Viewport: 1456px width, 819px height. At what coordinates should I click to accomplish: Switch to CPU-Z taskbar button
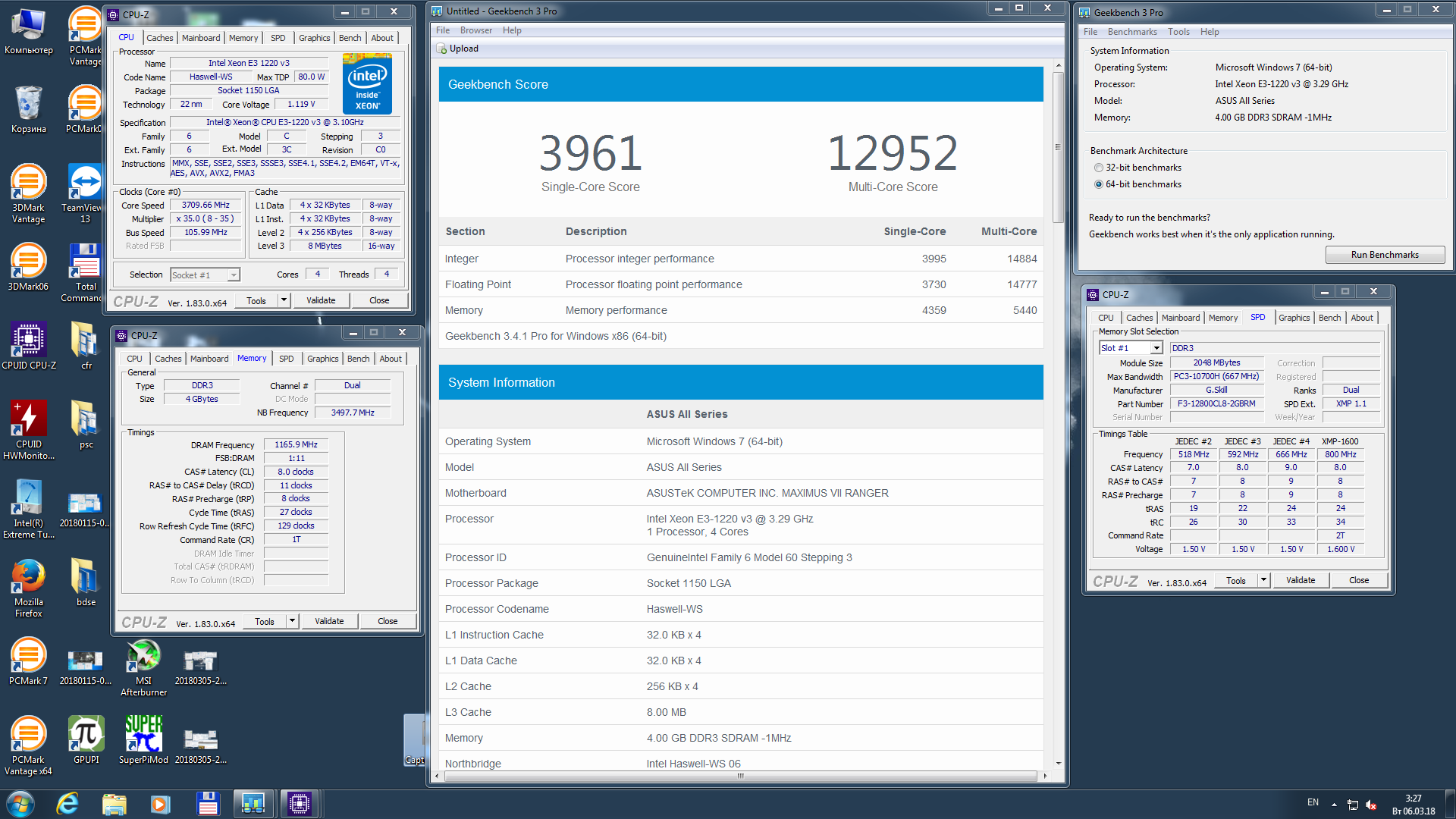click(x=299, y=803)
